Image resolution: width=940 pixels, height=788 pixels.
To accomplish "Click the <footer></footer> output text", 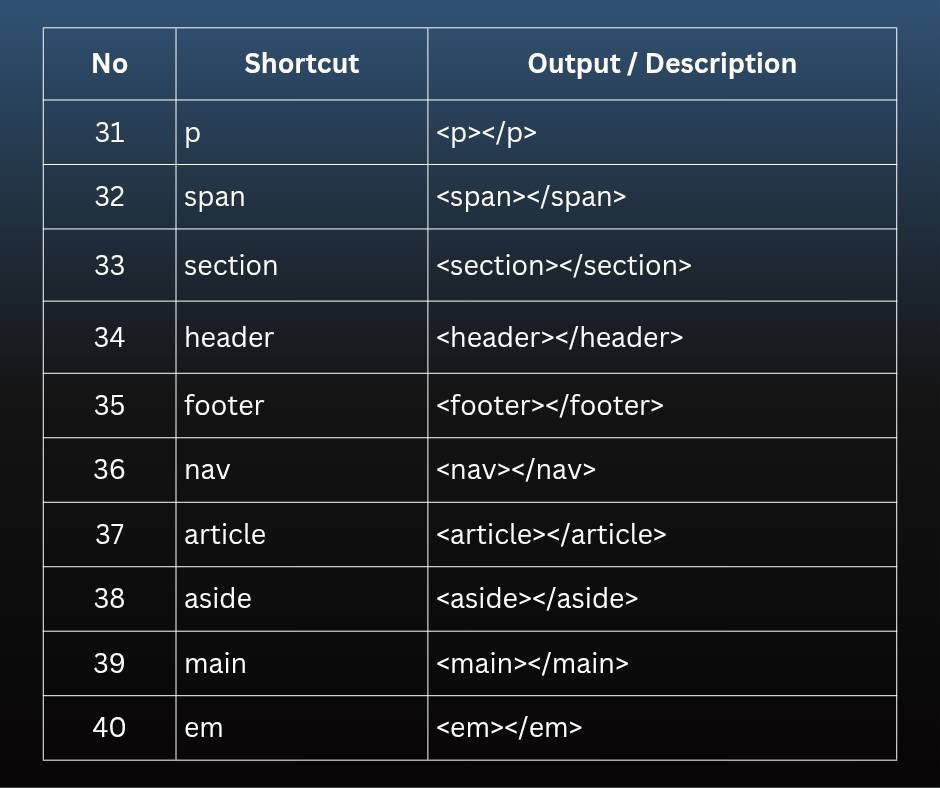I will point(550,405).
